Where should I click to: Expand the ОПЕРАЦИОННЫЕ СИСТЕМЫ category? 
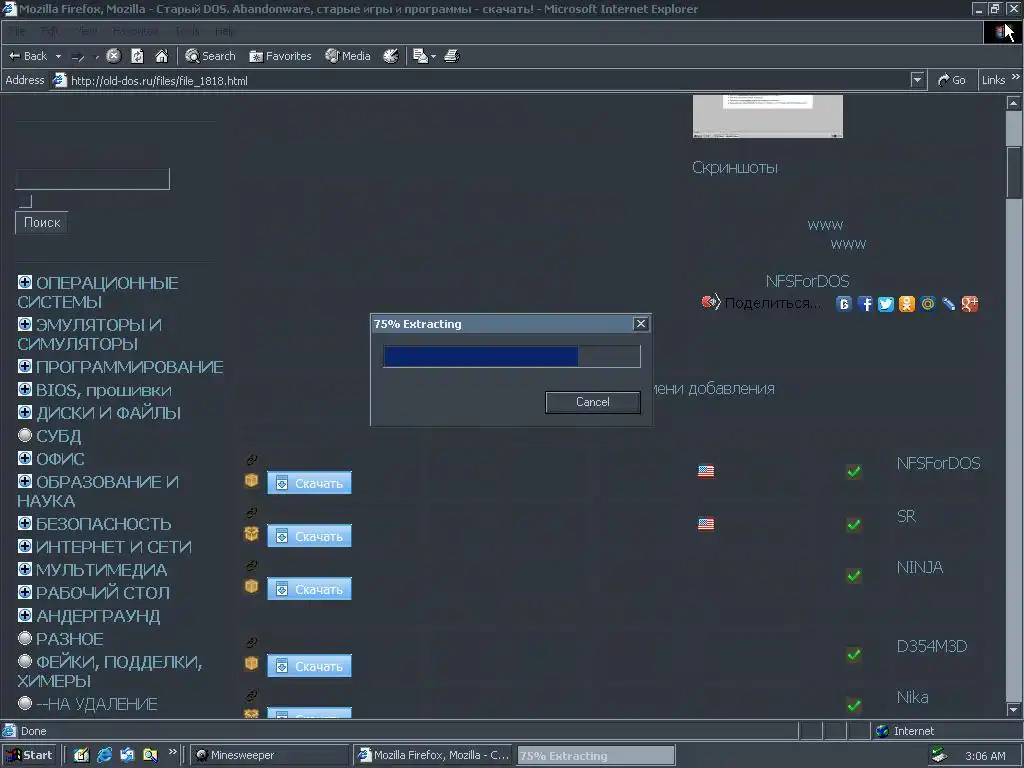point(25,282)
